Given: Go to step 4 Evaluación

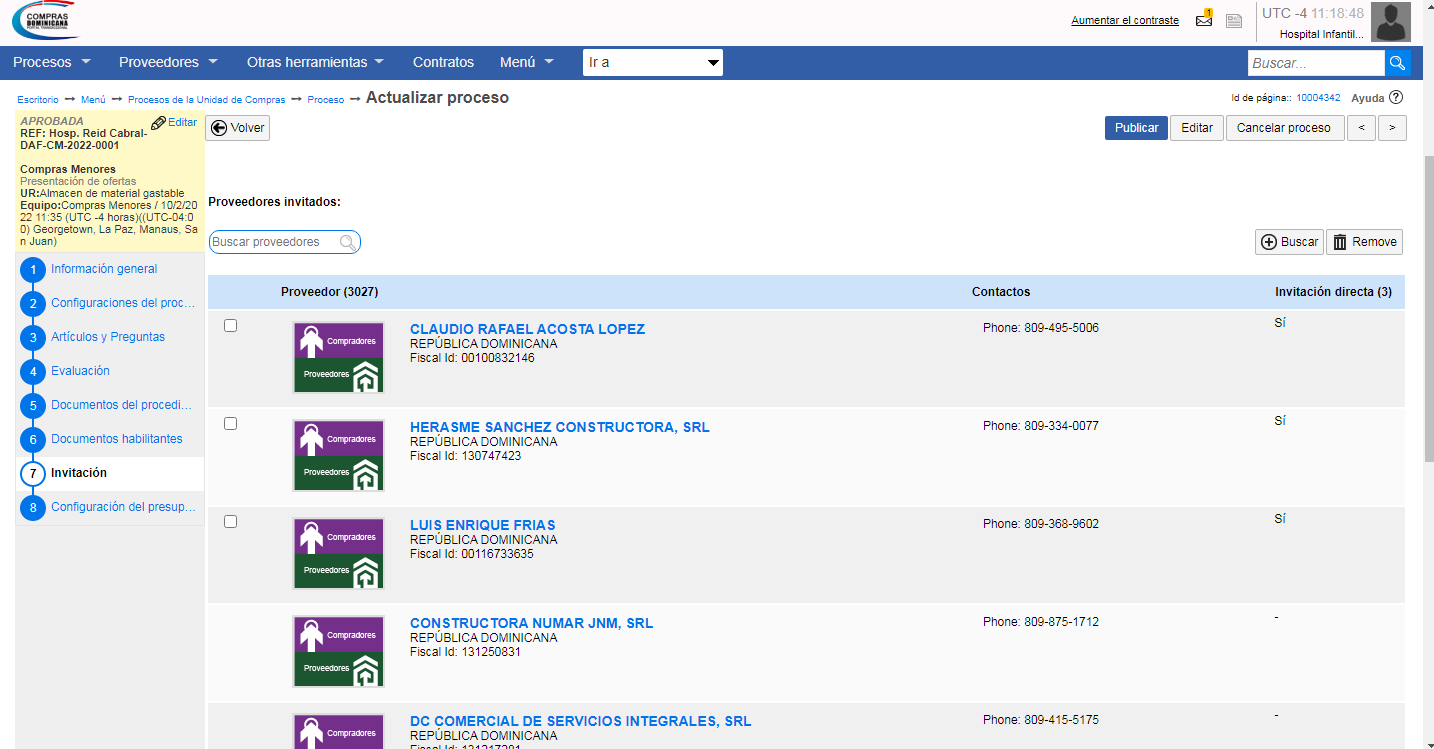Looking at the screenshot, I should pyautogui.click(x=80, y=371).
